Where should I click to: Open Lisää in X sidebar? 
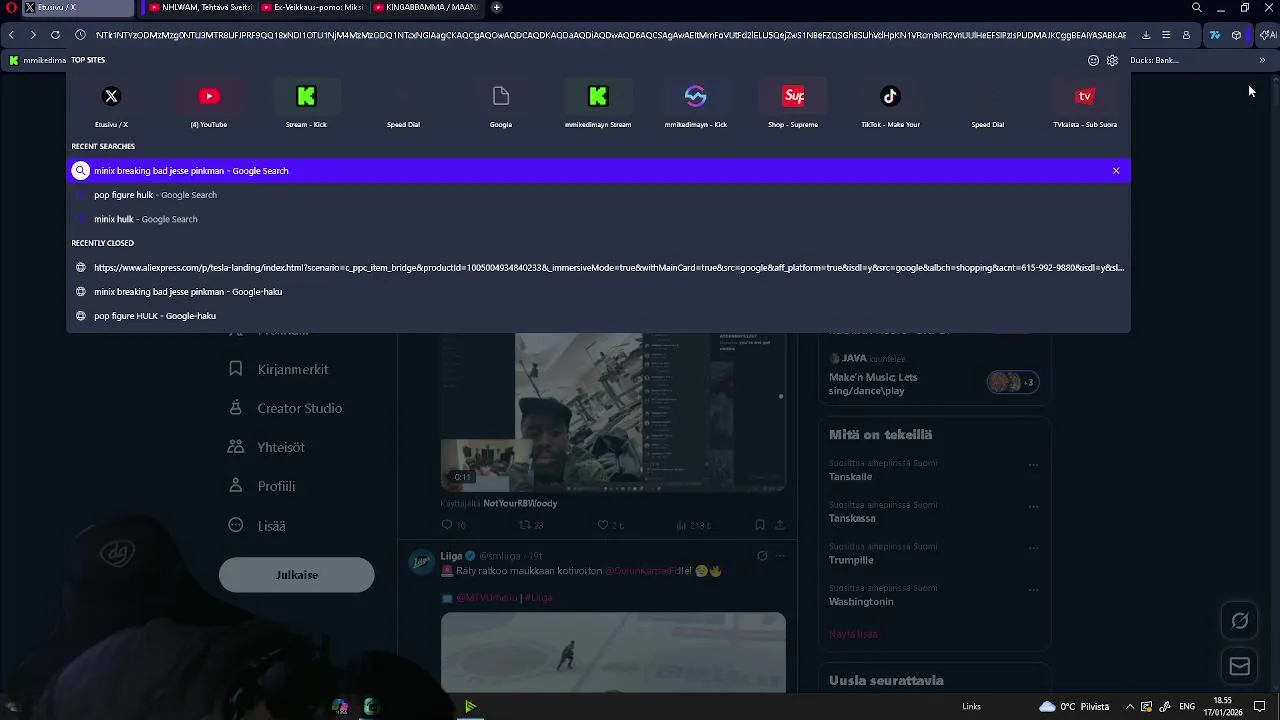click(x=257, y=525)
